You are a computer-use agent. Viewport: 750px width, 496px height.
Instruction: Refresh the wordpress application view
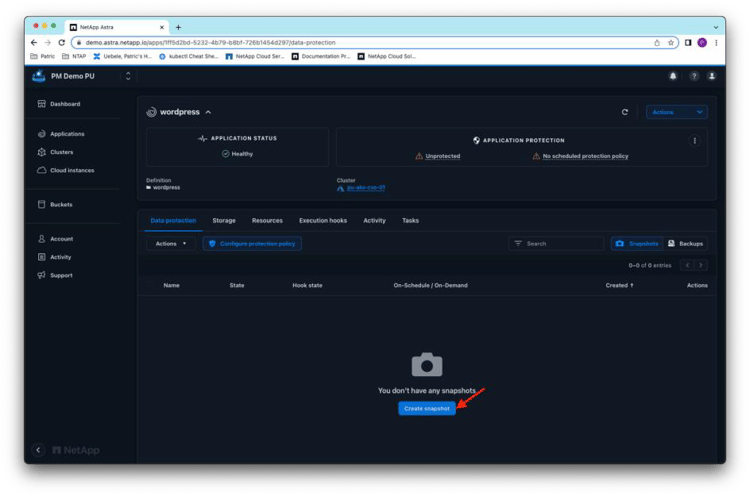pyautogui.click(x=625, y=113)
